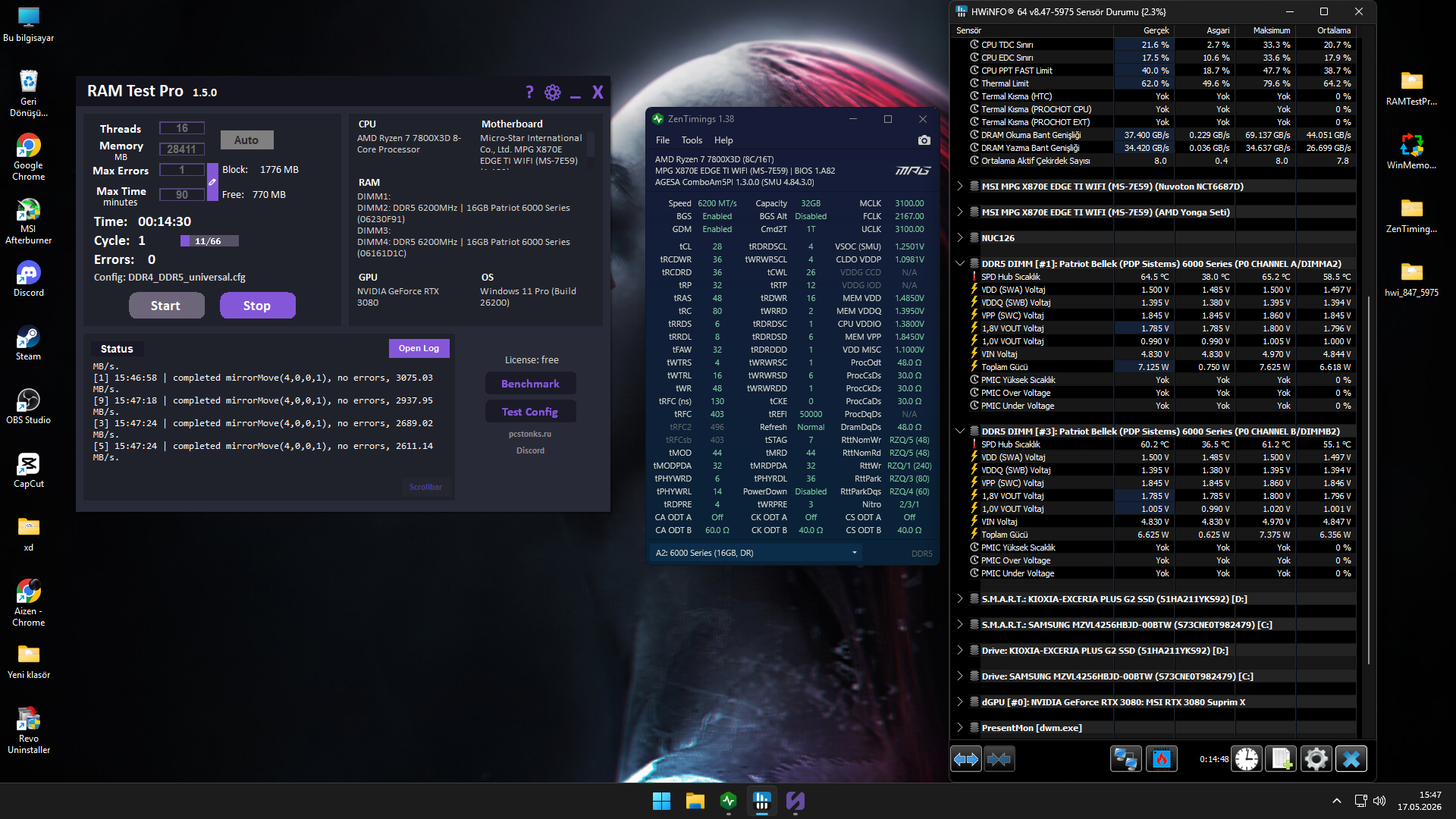Reset HWiNFO timer with clock icon

click(1247, 759)
